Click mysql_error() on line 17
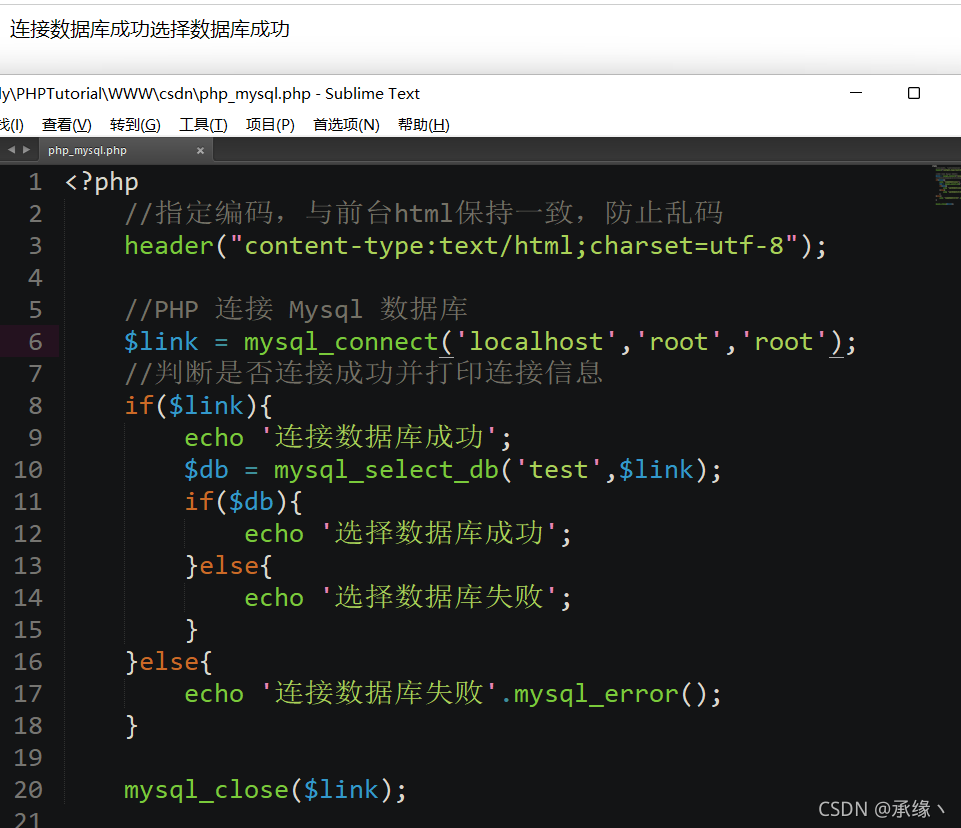 tap(610, 694)
